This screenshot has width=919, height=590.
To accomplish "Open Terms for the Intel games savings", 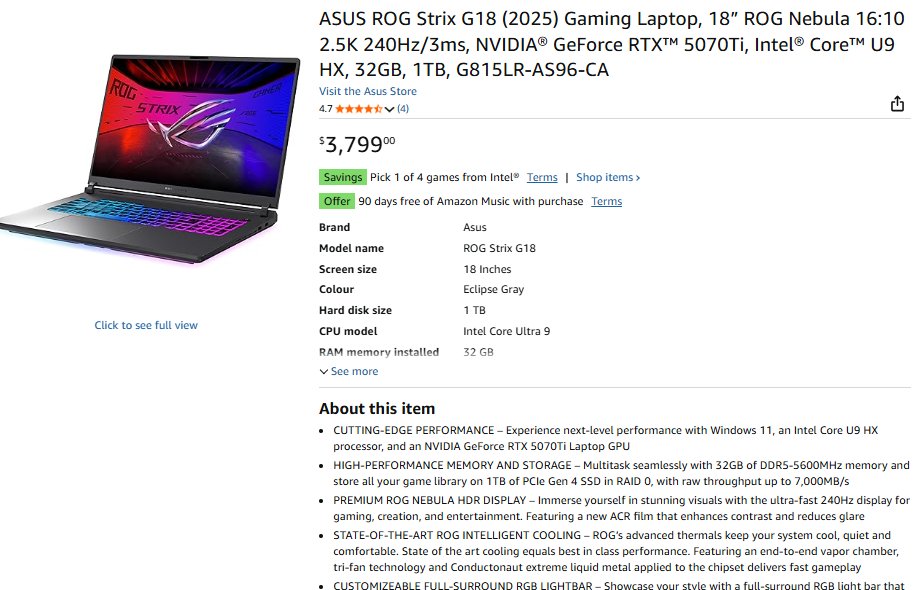I will 542,177.
